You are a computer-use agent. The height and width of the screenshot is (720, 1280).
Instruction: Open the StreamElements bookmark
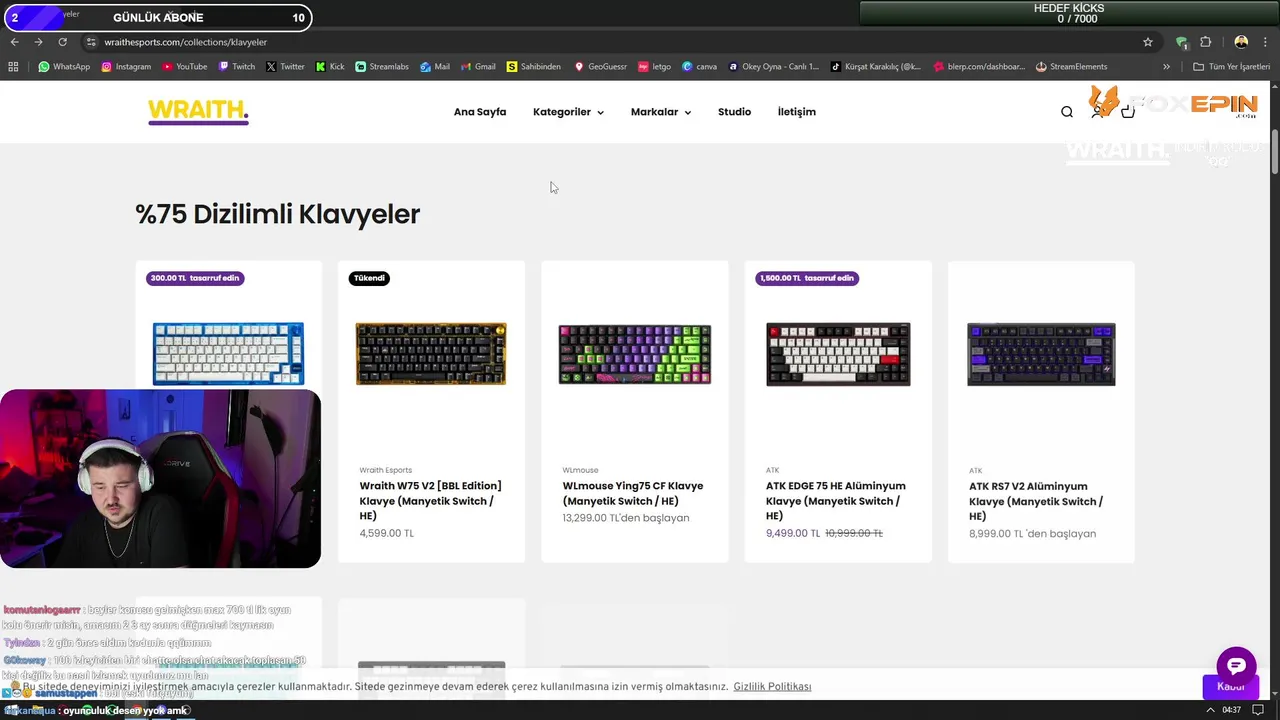(1071, 67)
